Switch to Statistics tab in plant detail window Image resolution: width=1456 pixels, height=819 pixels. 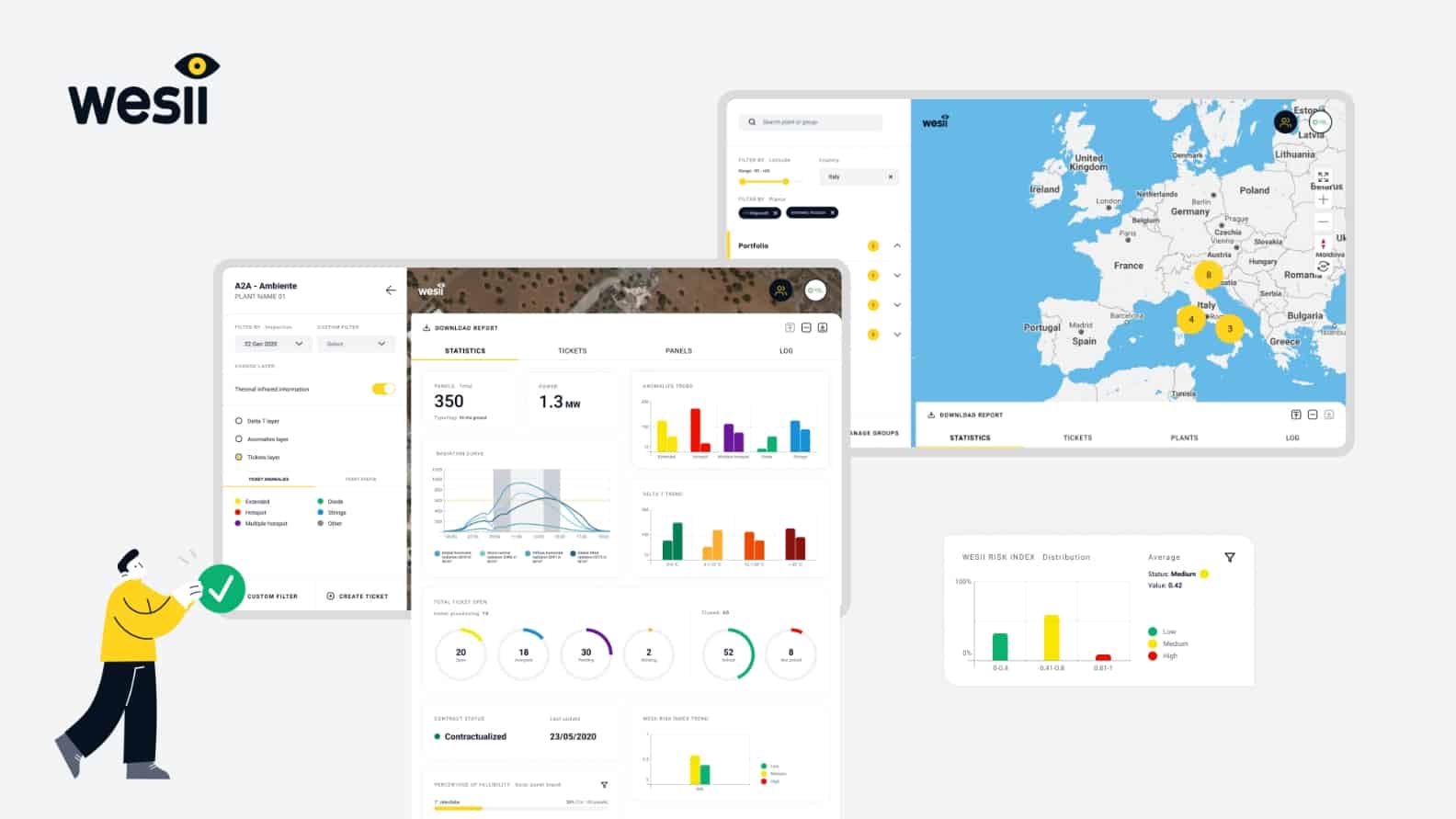(465, 351)
